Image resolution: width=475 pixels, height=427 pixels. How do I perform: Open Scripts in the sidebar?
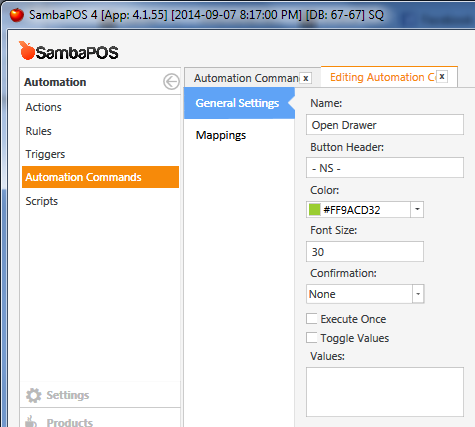[x=42, y=201]
